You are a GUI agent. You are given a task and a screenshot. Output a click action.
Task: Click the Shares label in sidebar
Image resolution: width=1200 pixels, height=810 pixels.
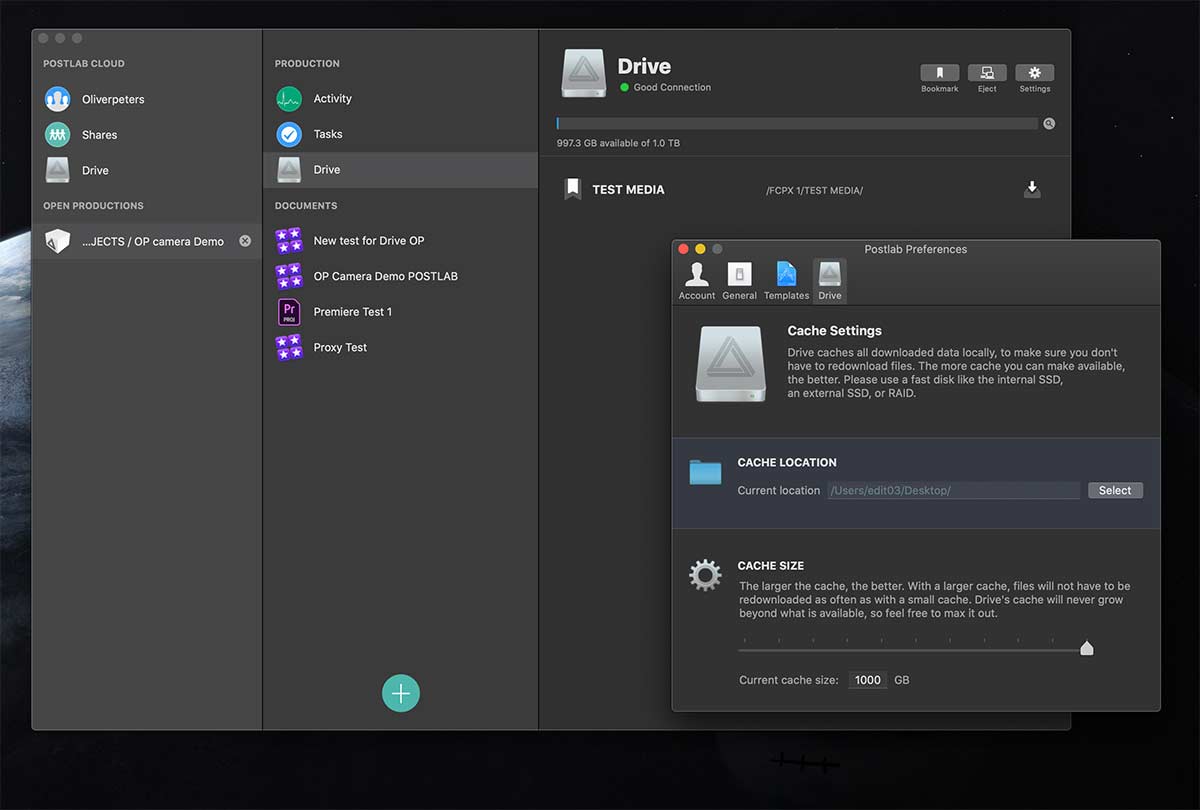(x=99, y=135)
